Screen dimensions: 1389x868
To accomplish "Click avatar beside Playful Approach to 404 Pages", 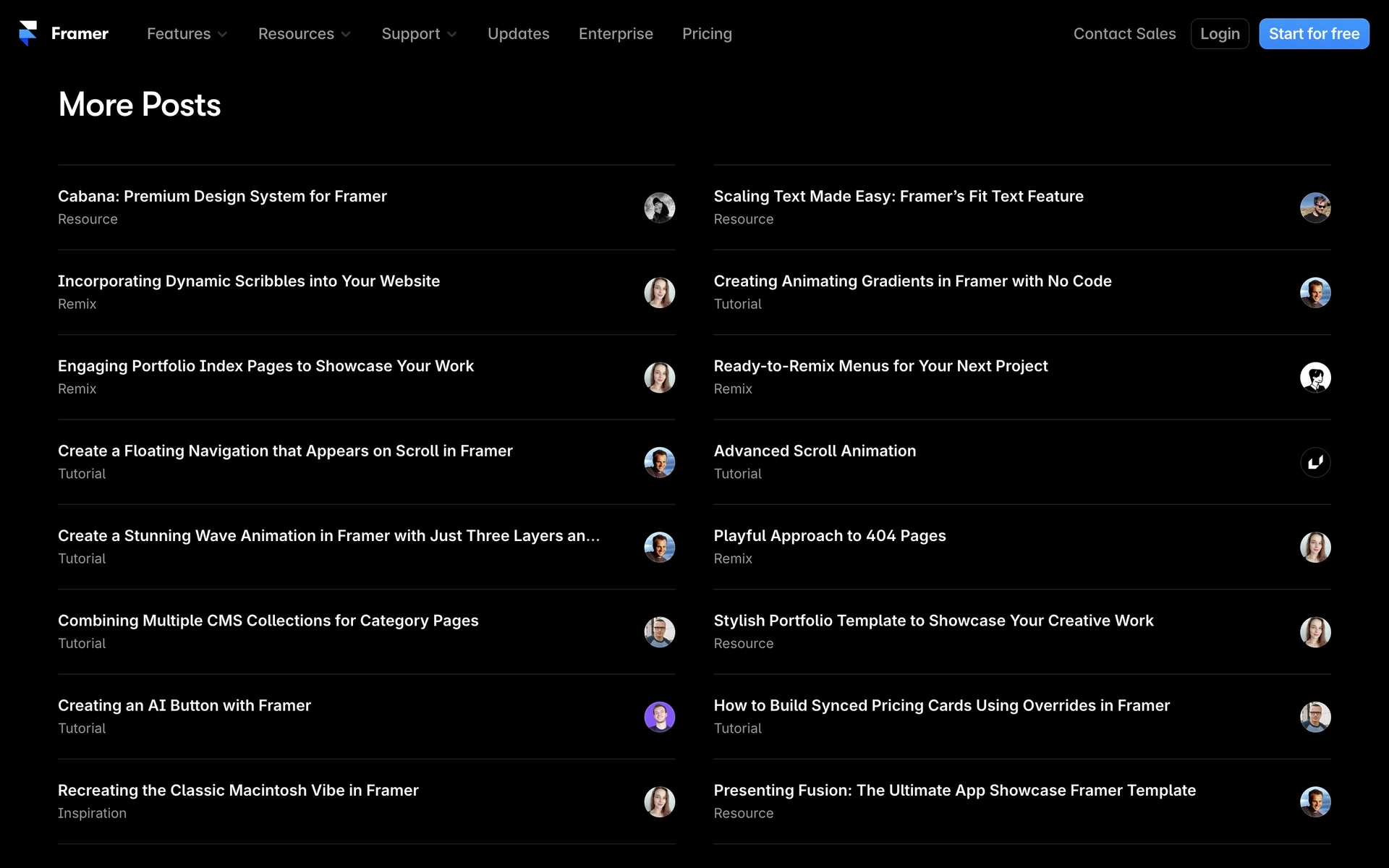I will pos(1314,548).
